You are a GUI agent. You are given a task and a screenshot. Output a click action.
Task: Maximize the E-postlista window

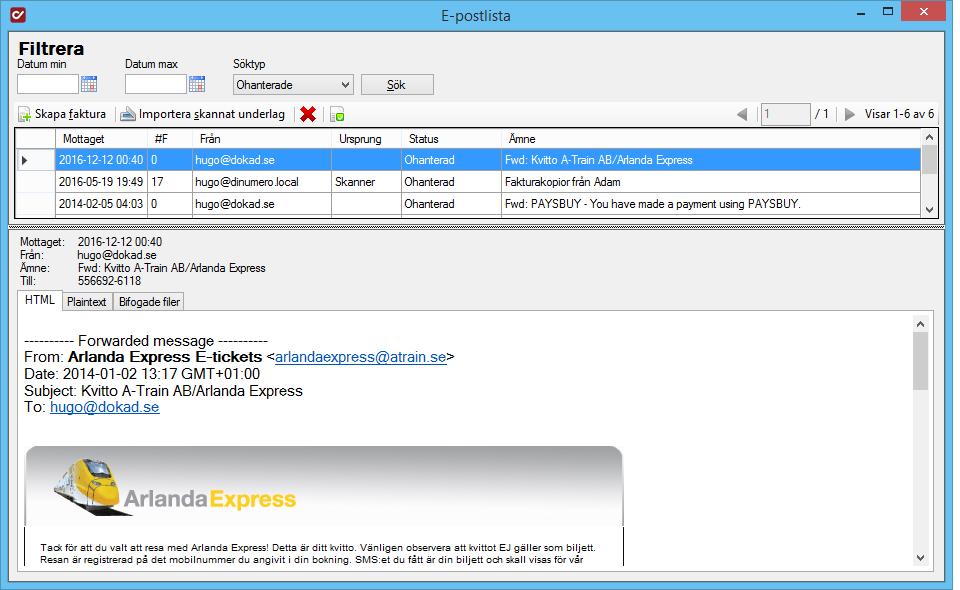(x=888, y=12)
